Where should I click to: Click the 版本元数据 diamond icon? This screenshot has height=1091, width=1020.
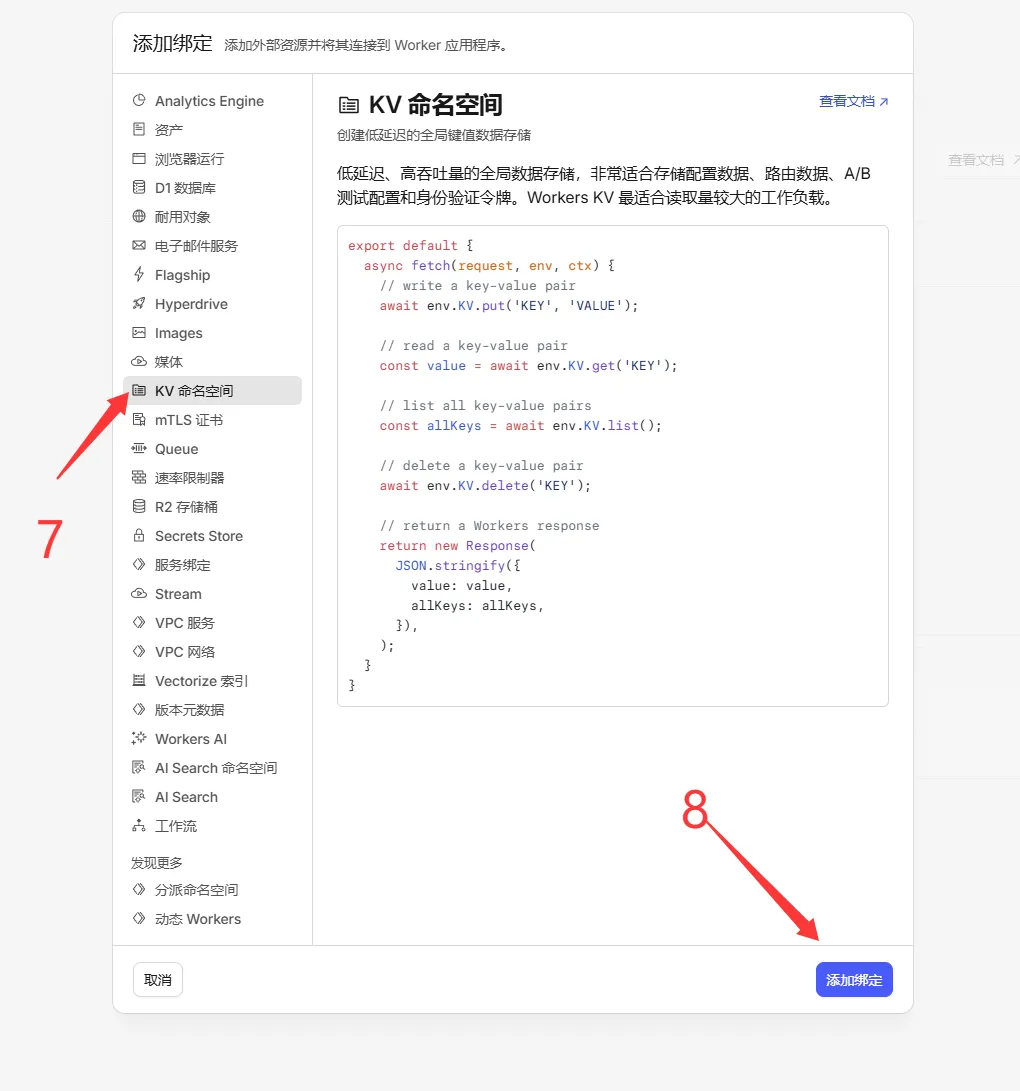tap(139, 710)
